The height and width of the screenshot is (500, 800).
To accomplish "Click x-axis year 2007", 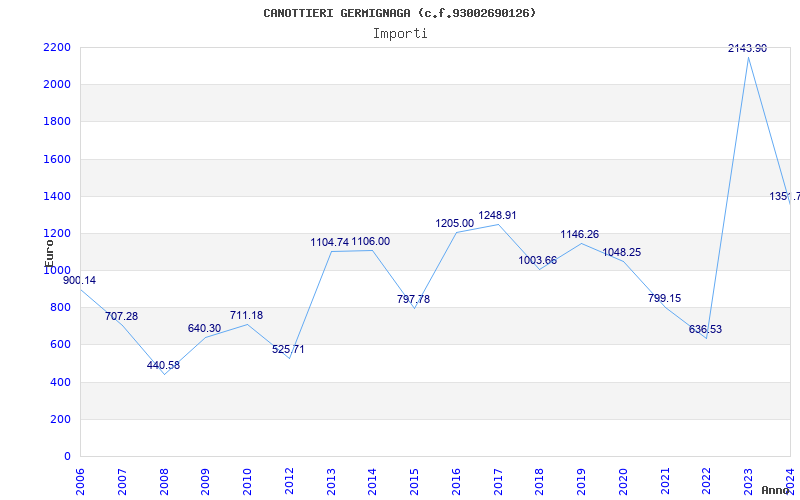I will coord(121,481).
